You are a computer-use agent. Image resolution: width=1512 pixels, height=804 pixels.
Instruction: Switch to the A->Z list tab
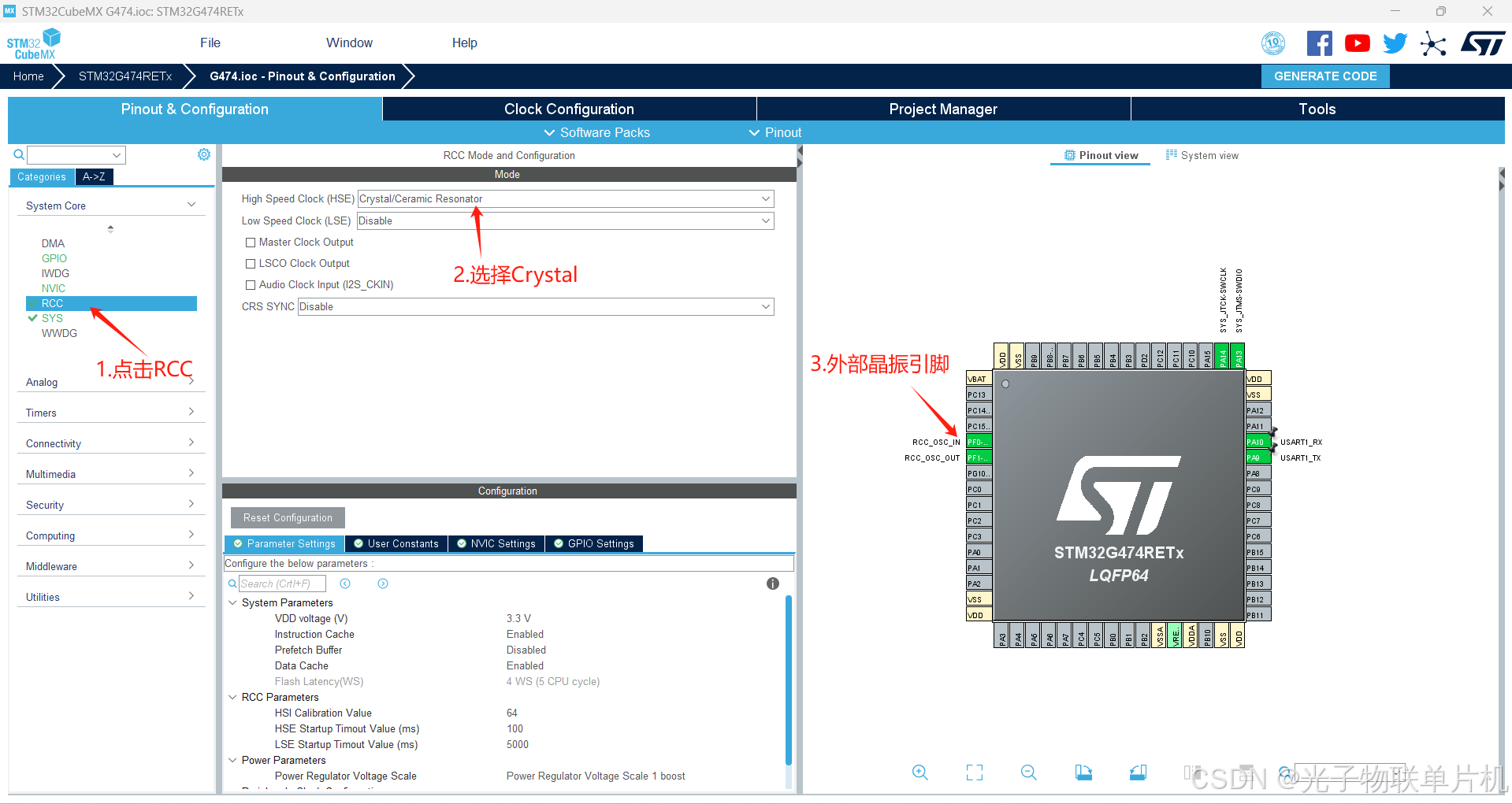[x=95, y=176]
